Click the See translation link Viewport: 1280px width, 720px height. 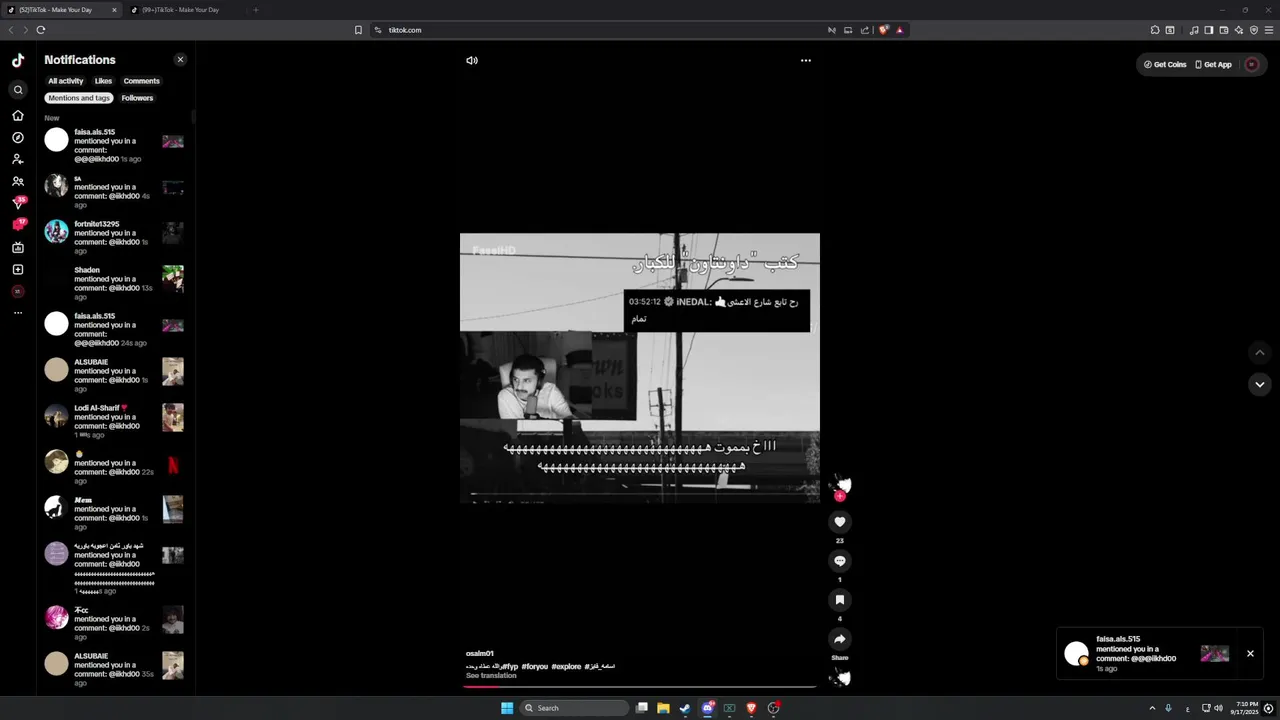pos(491,676)
